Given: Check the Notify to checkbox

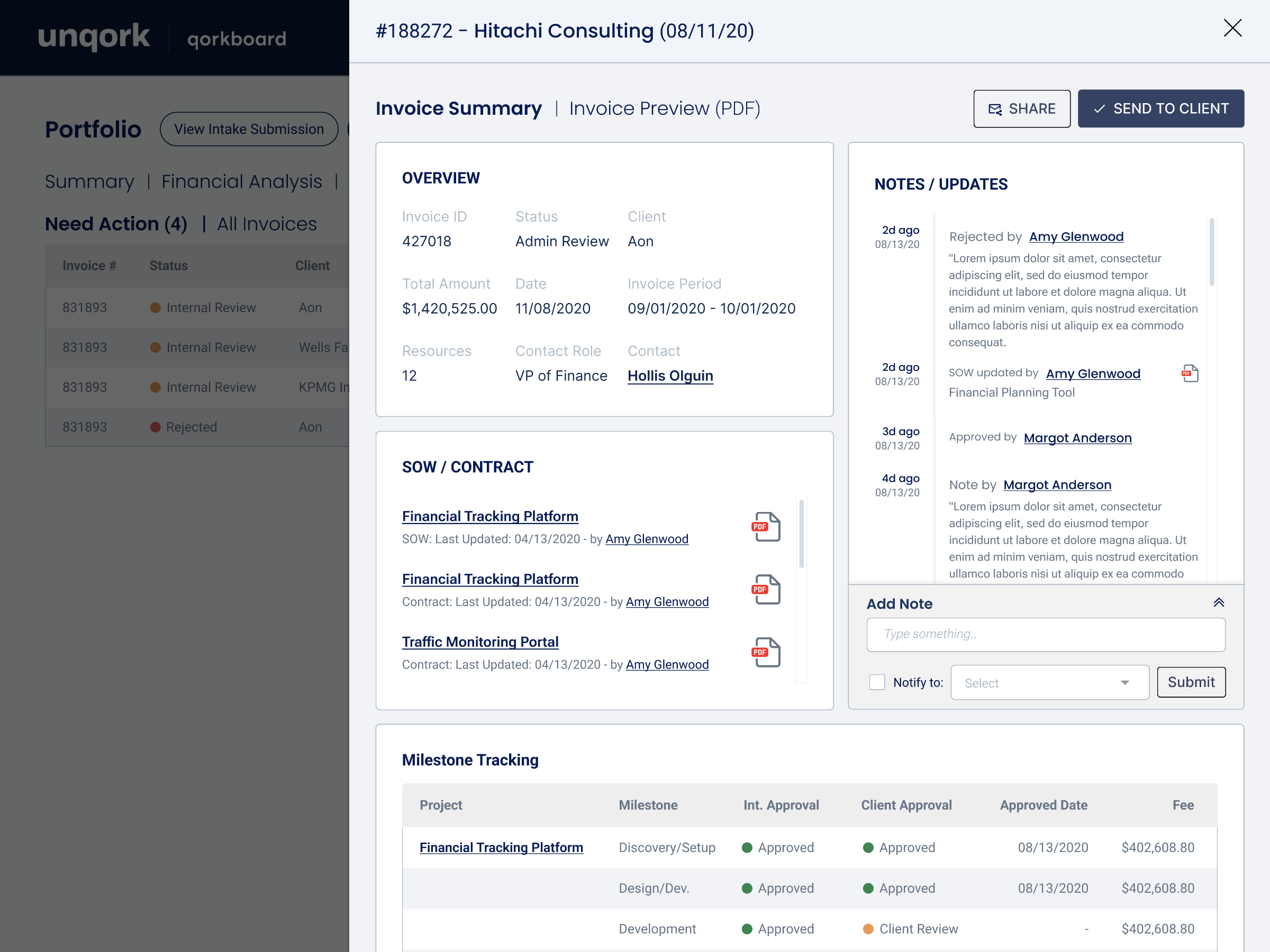Looking at the screenshot, I should [x=877, y=682].
